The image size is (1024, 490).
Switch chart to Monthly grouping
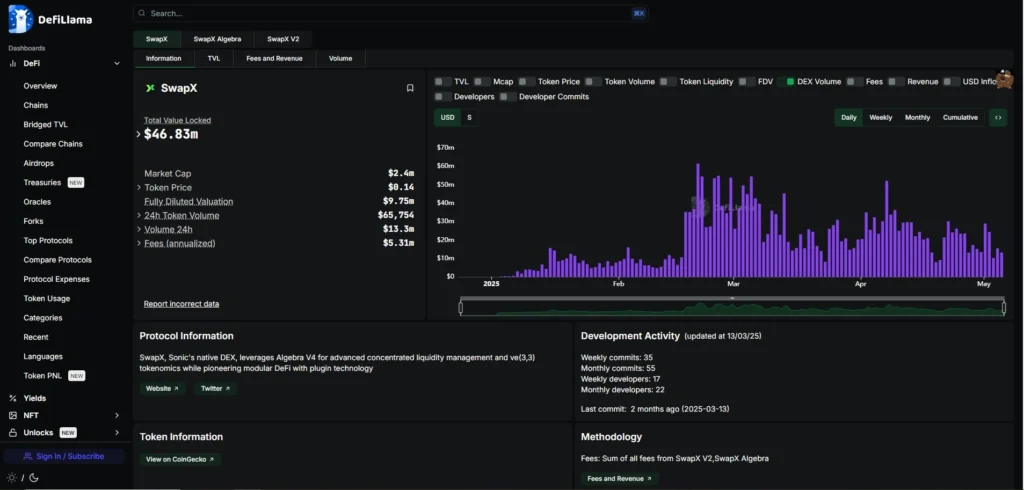point(918,118)
